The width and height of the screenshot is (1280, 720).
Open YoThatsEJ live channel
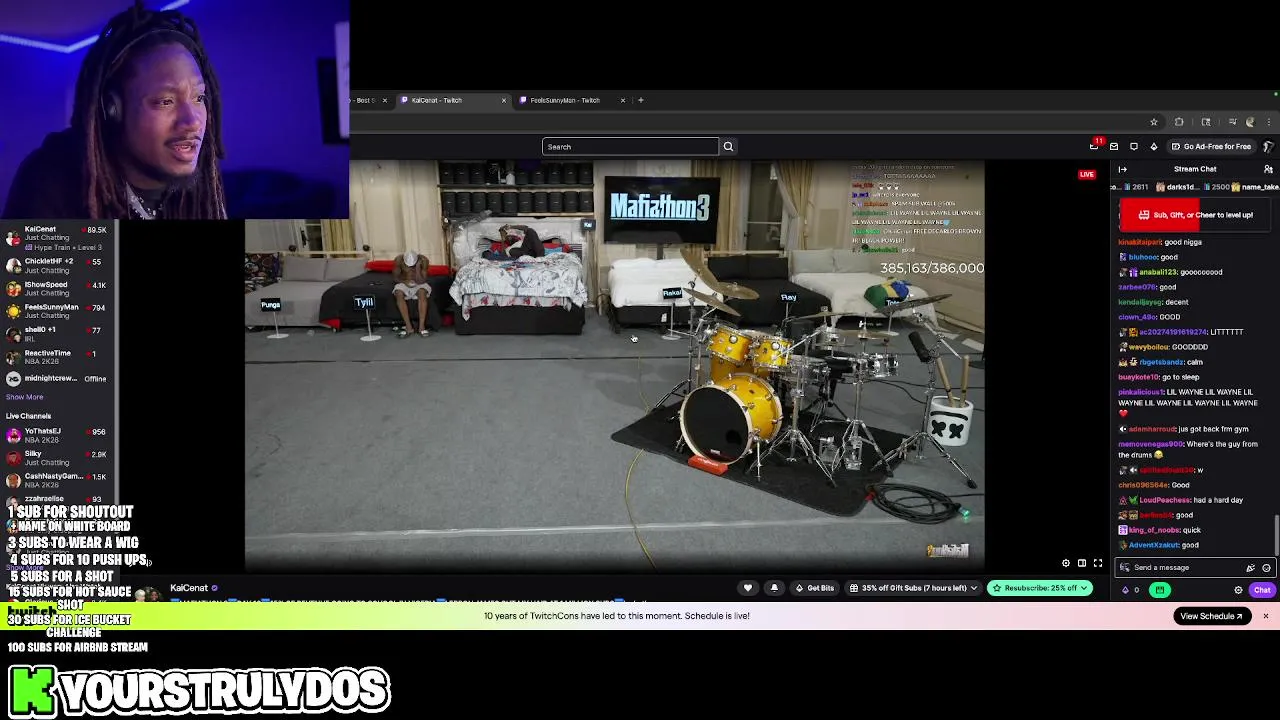[x=56, y=435]
